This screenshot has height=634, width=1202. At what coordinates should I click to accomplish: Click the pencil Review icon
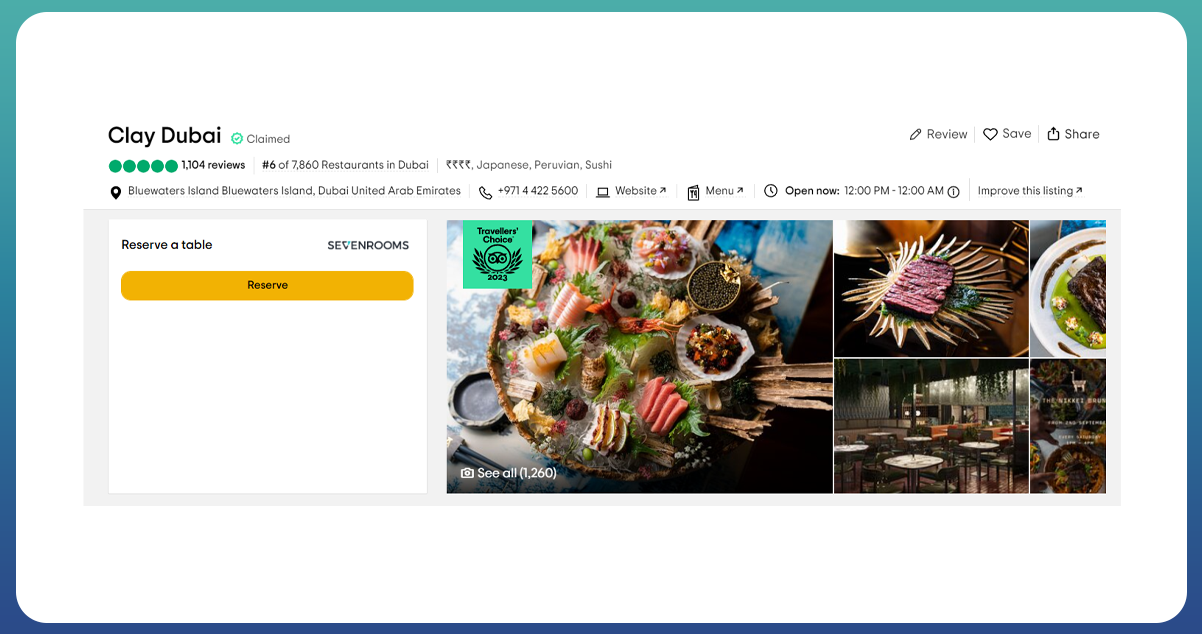915,135
